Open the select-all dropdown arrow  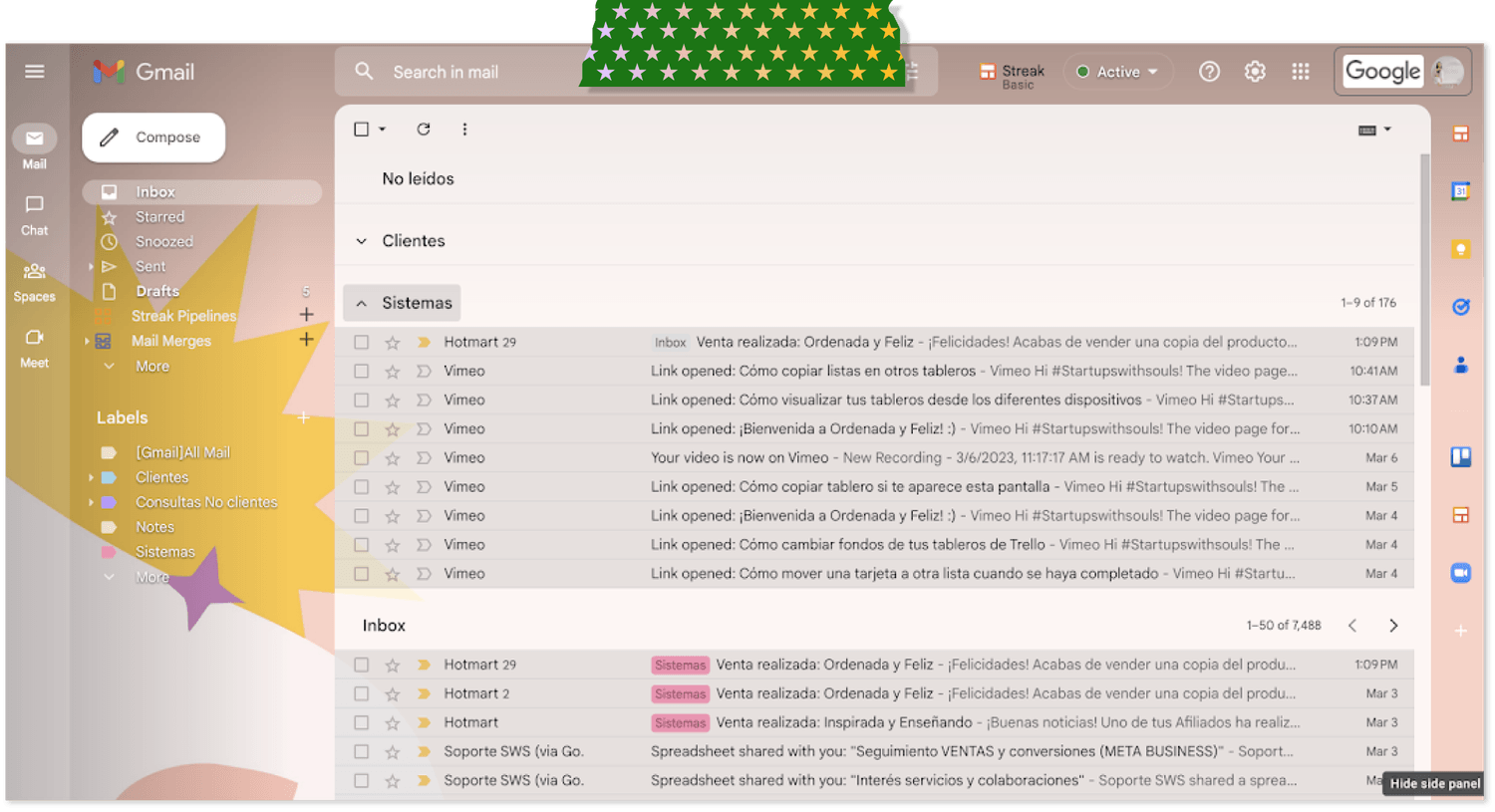tap(382, 130)
